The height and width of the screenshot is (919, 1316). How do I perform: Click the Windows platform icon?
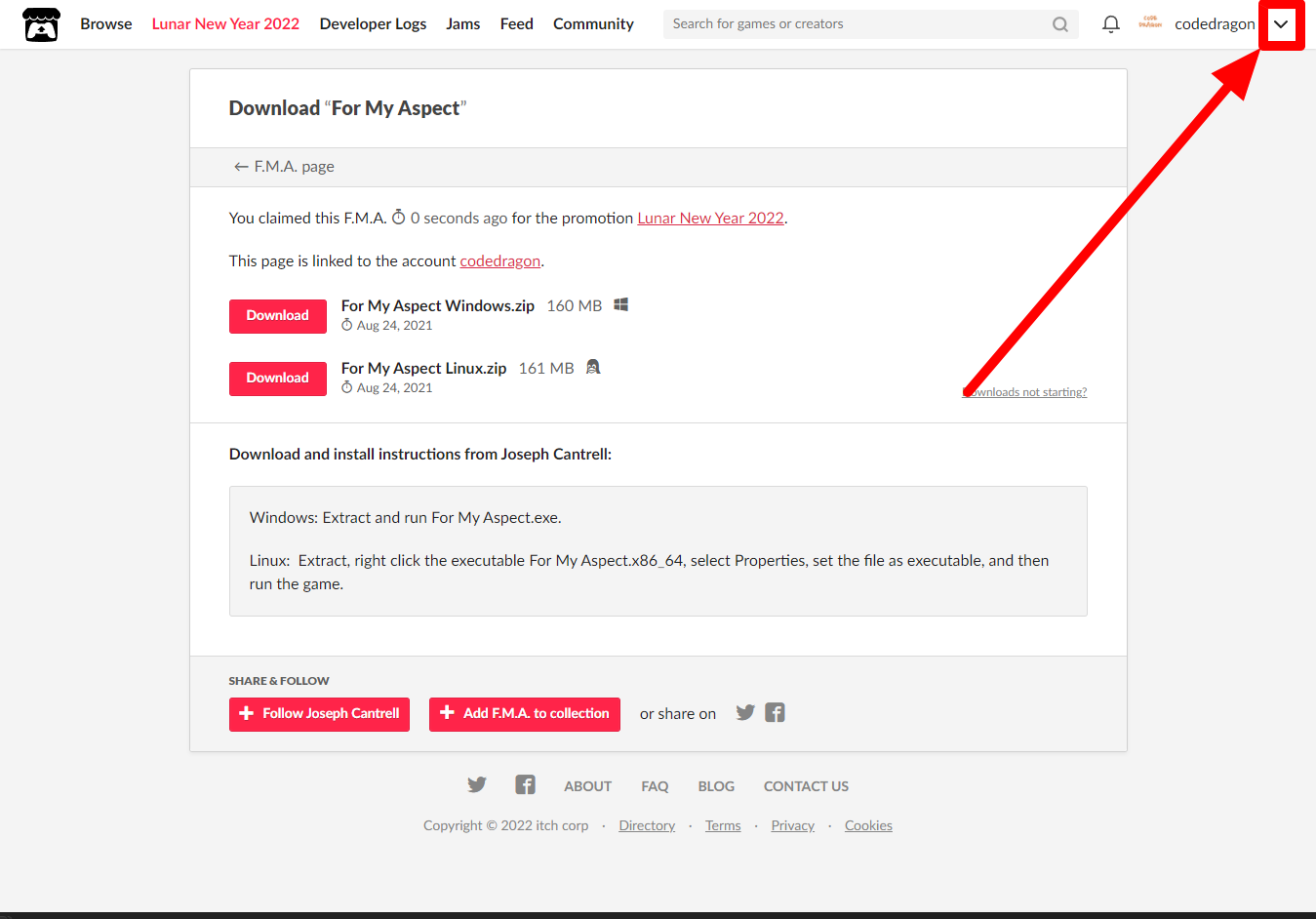click(x=620, y=305)
